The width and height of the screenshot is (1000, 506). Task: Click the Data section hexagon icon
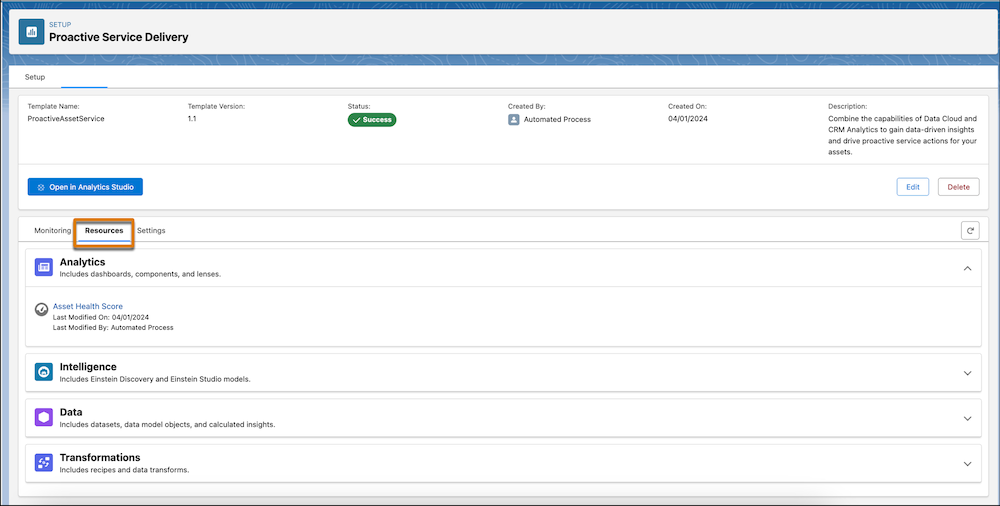pos(43,417)
